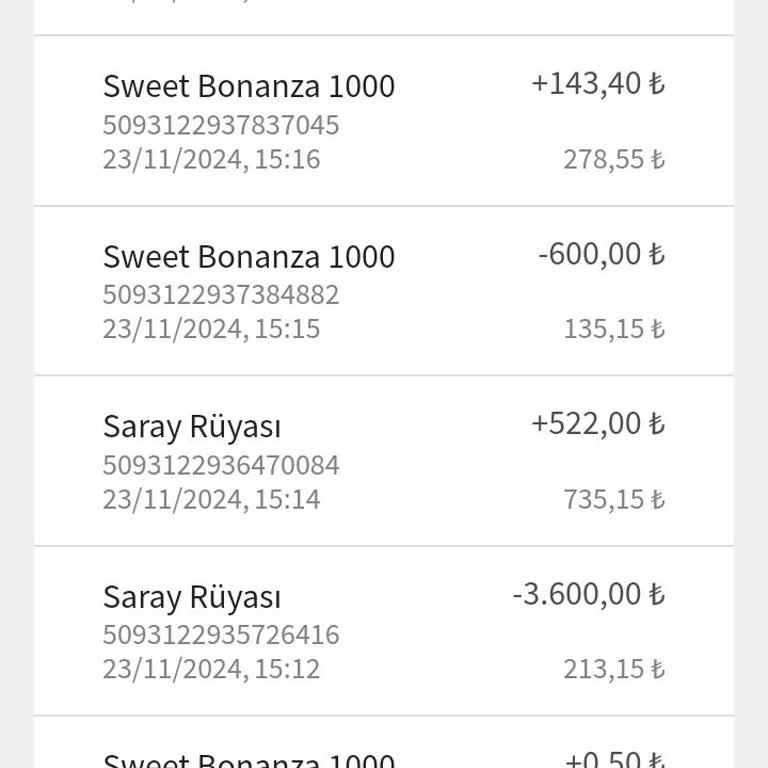This screenshot has width=768, height=768.
Task: Select the 213,15 ₺ balance value
Action: point(613,669)
